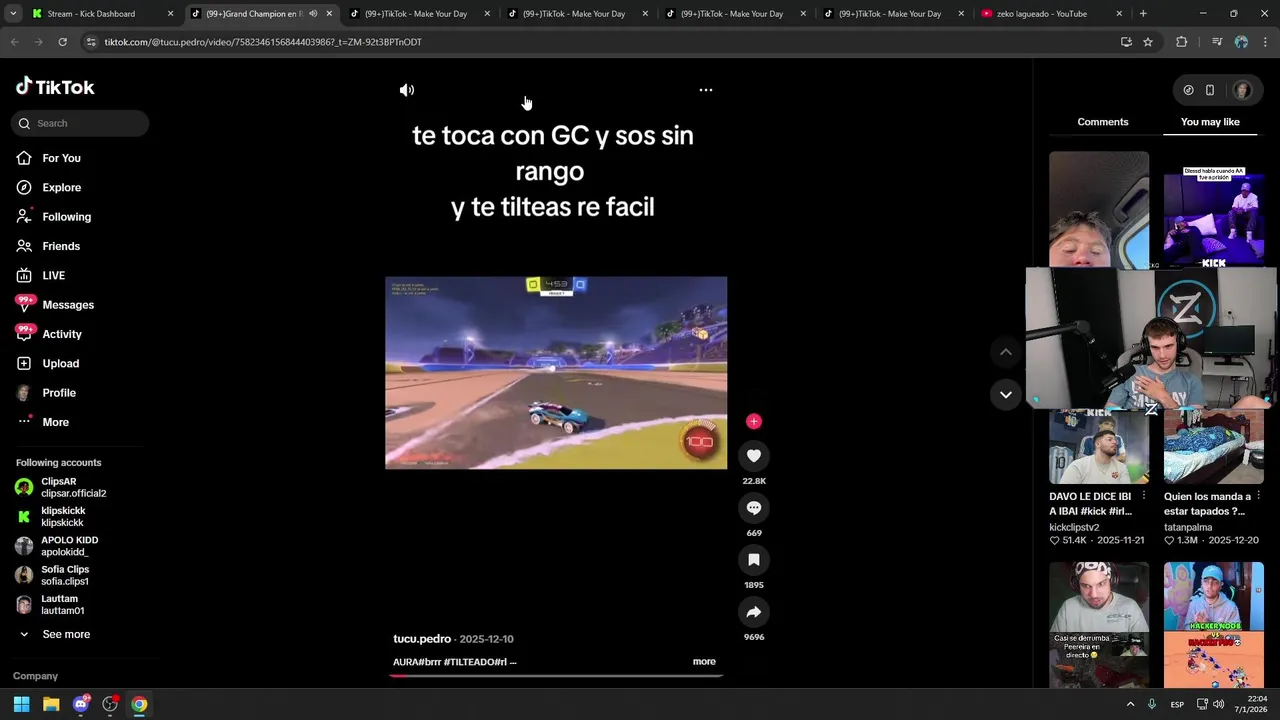
Task: Open File Explorer from the taskbar
Action: [51, 704]
